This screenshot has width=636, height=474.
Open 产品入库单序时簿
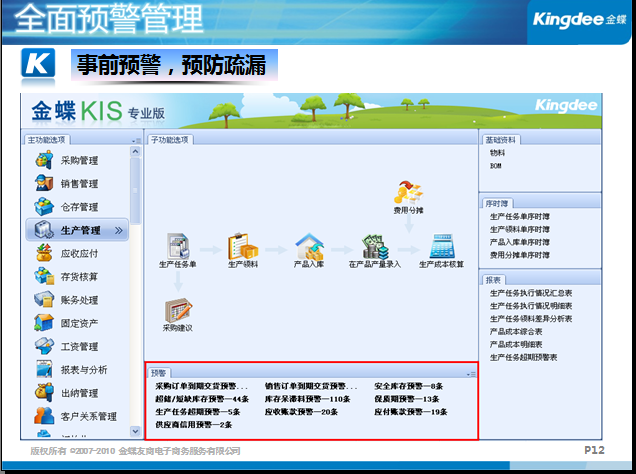(520, 242)
